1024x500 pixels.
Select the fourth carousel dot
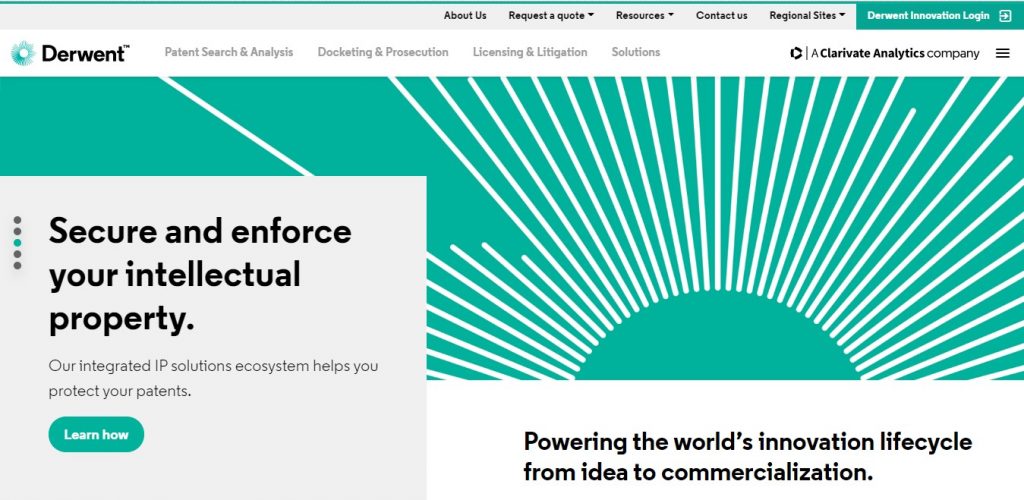tap(17, 254)
